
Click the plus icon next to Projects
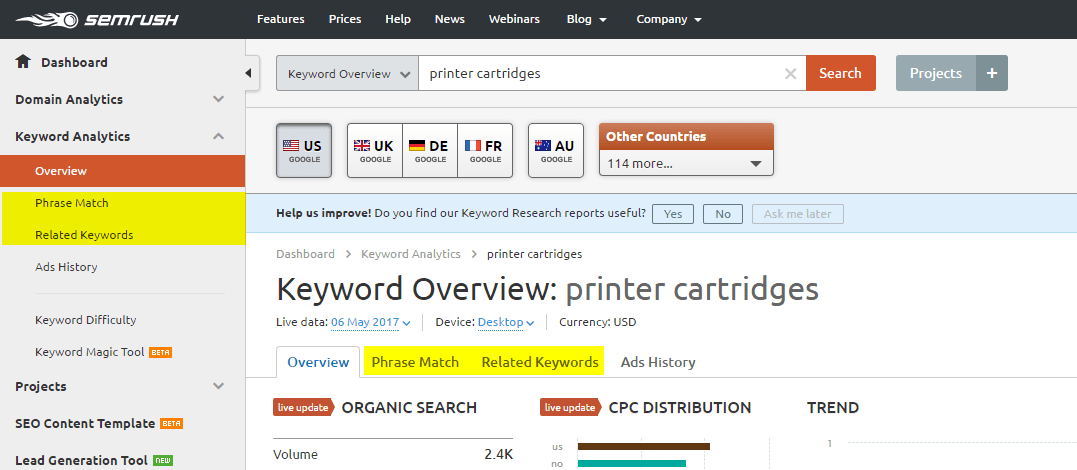tap(992, 73)
